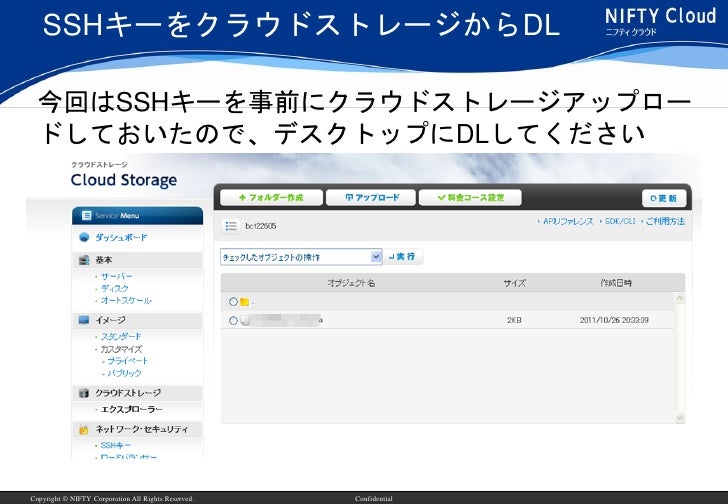Screen dimensions: 728x504
Task: Click the yellow folder icon
Action: pos(245,302)
